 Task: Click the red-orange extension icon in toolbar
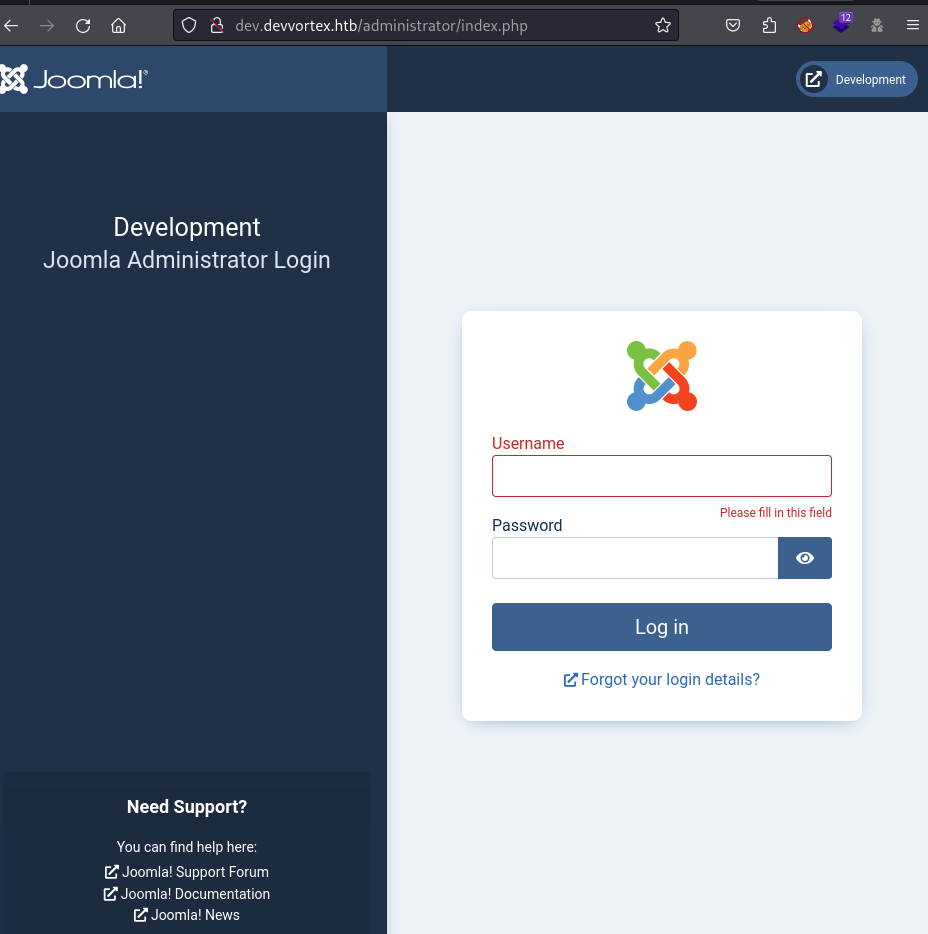pyautogui.click(x=805, y=25)
